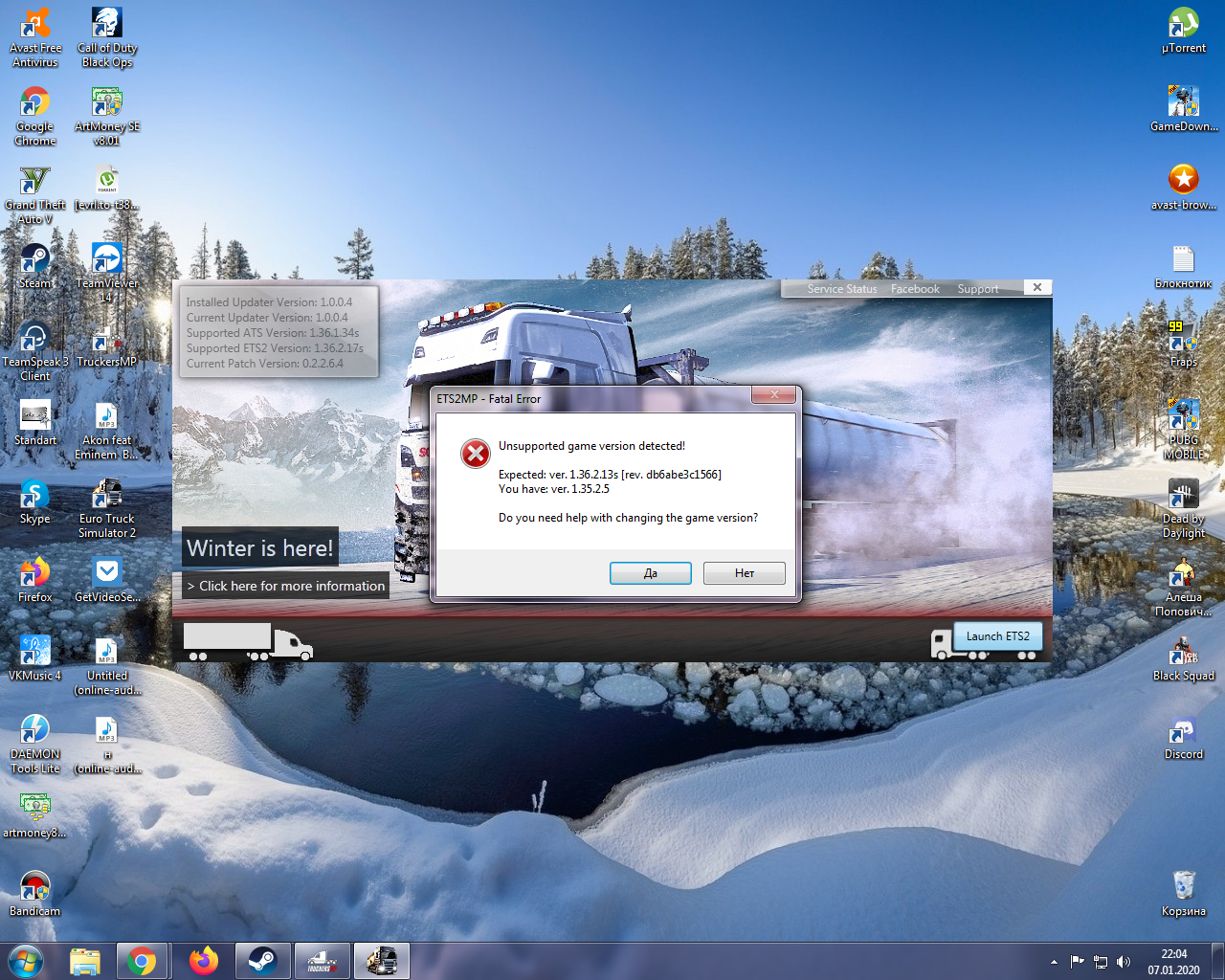Select the H (online-aud... MP3 file icon
This screenshot has height=980, width=1225.
tap(107, 745)
